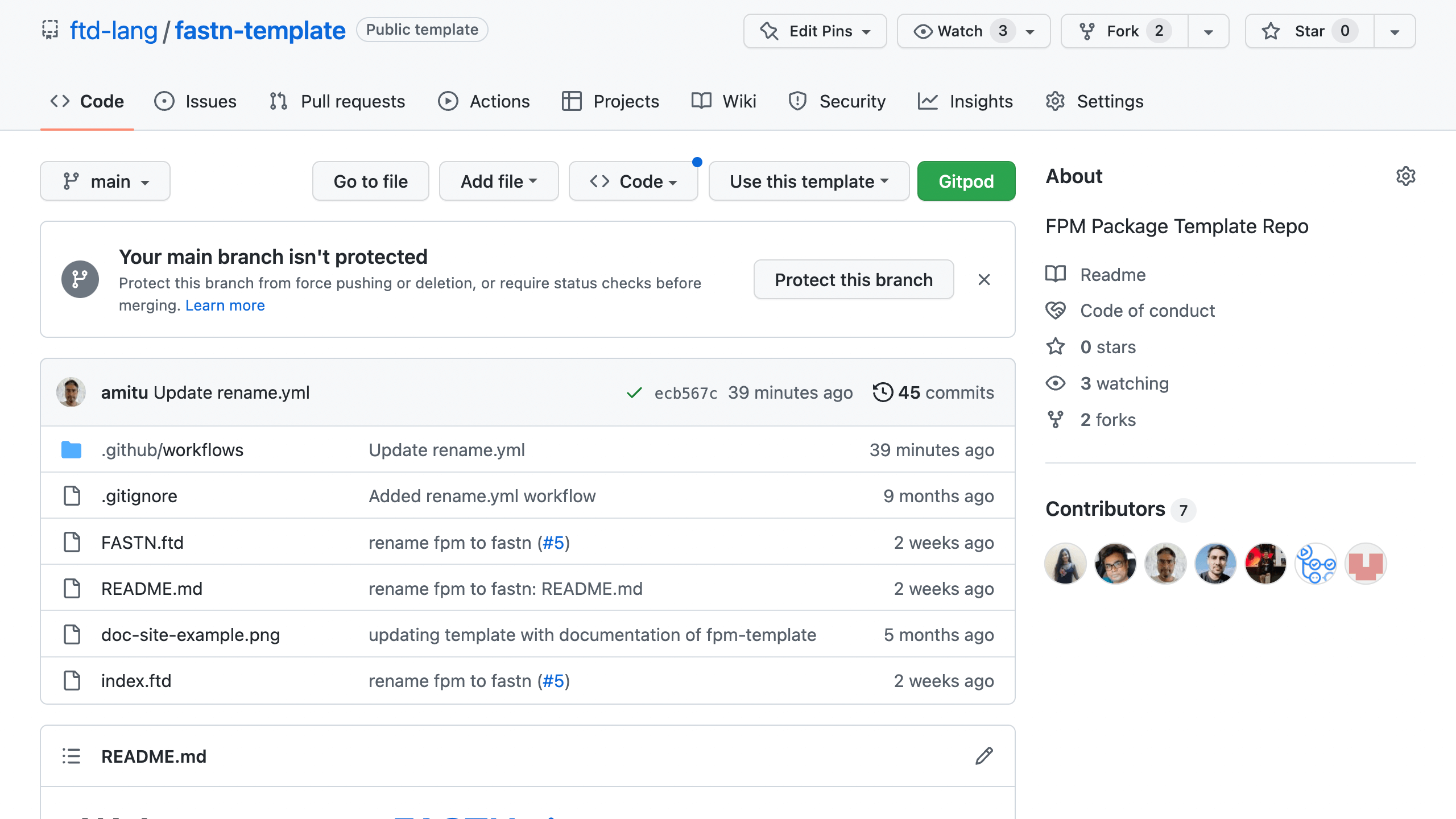Click the commit history clock icon
The image size is (1456, 819).
tap(883, 392)
